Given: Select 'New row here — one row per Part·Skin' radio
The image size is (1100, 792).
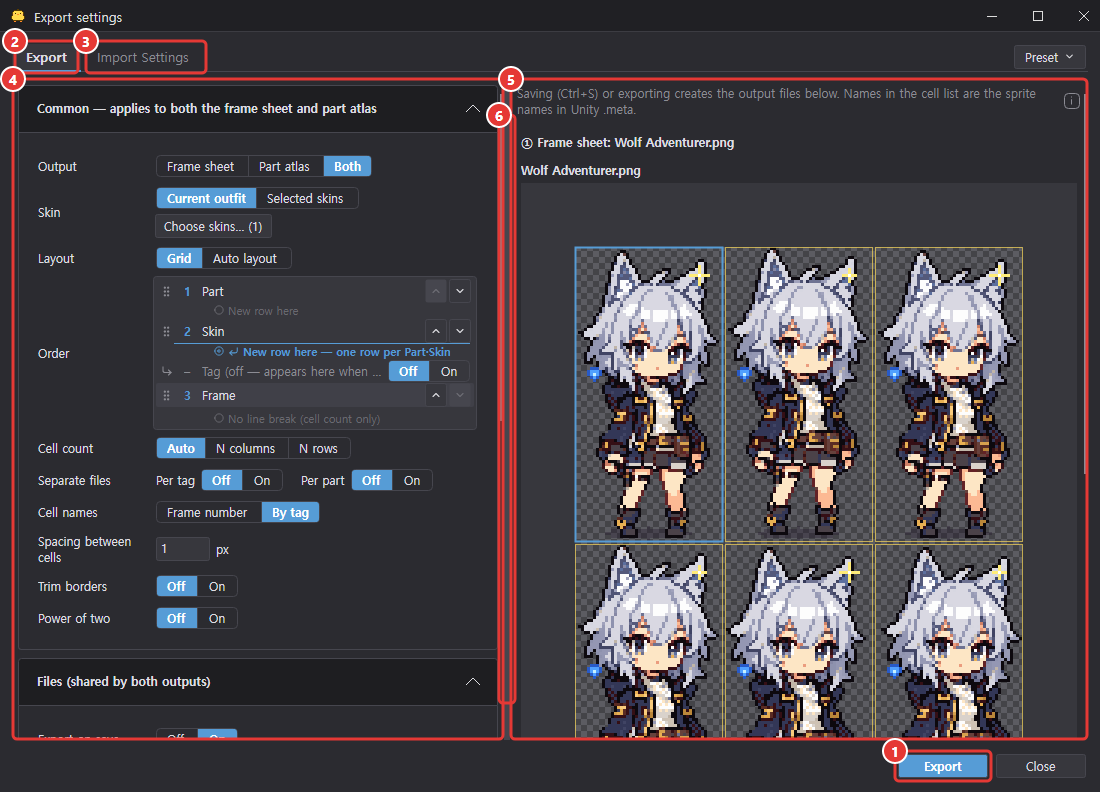Looking at the screenshot, I should [x=219, y=351].
